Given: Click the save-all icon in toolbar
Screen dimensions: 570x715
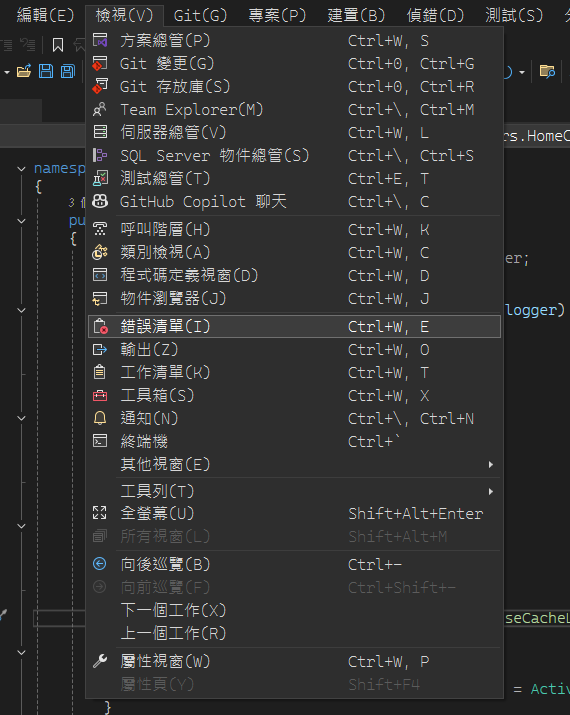Looking at the screenshot, I should [x=68, y=71].
